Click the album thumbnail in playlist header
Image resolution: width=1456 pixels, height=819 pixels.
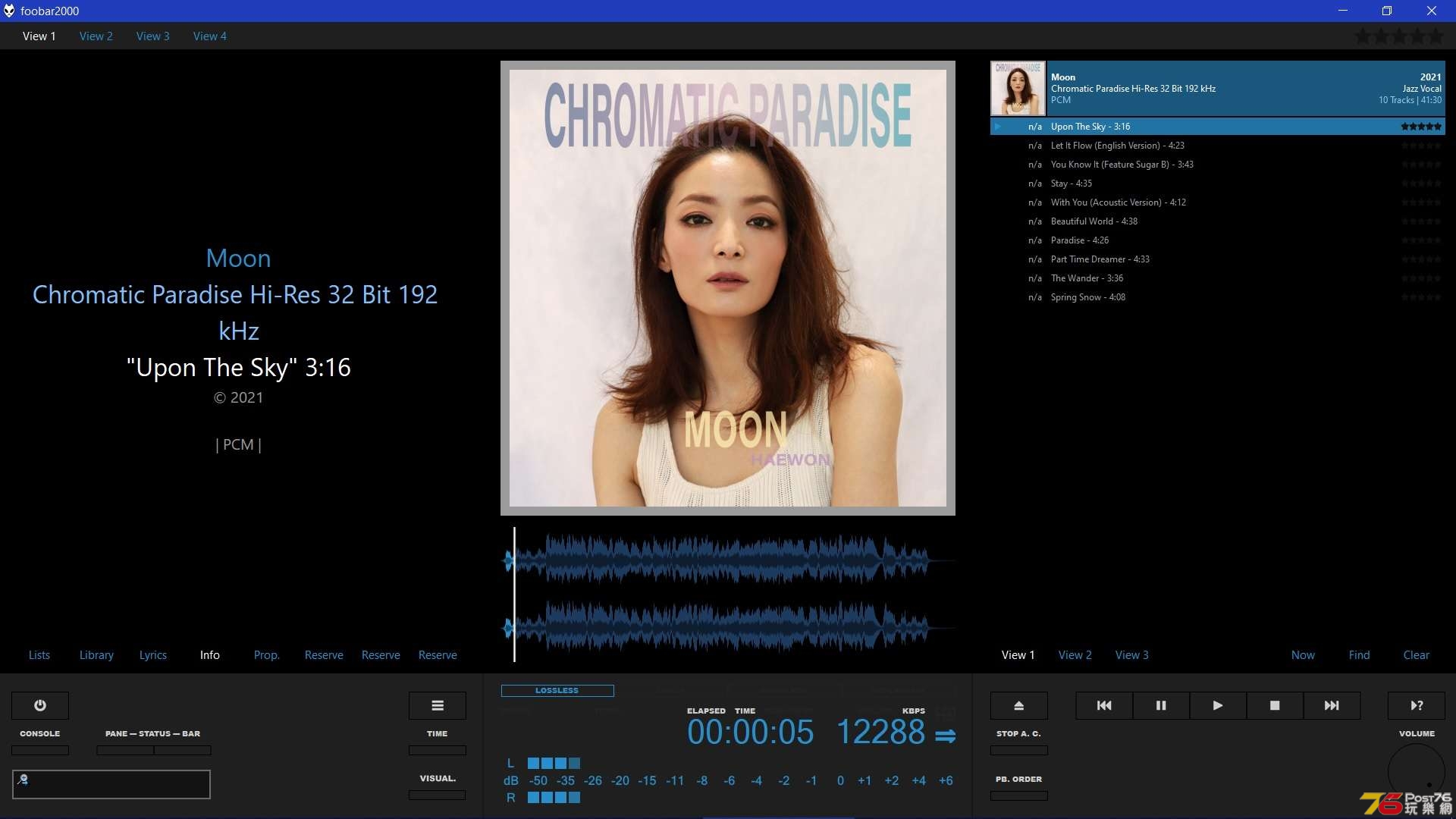1018,89
